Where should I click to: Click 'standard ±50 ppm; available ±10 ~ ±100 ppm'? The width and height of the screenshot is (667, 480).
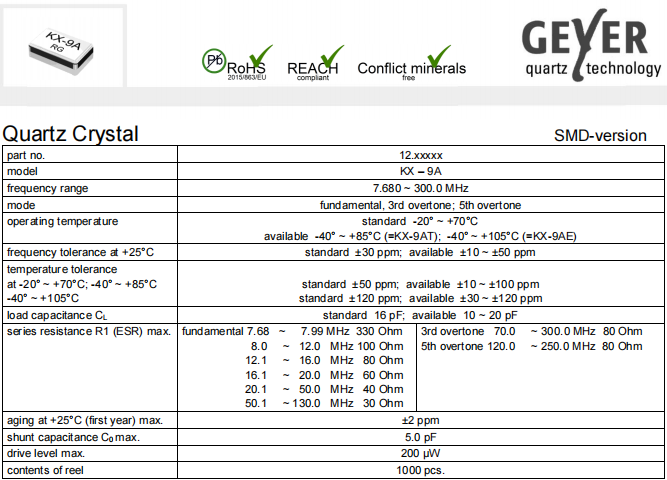(421, 284)
